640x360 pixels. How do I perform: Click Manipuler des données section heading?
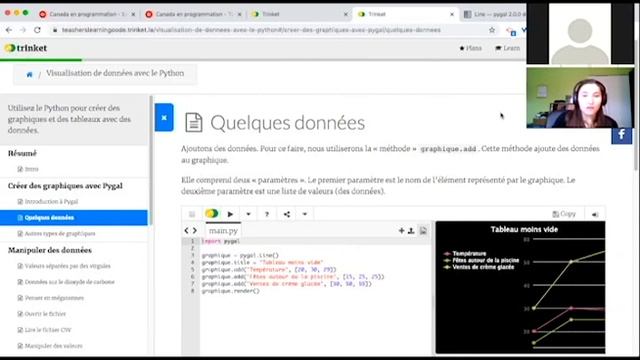click(x=50, y=250)
